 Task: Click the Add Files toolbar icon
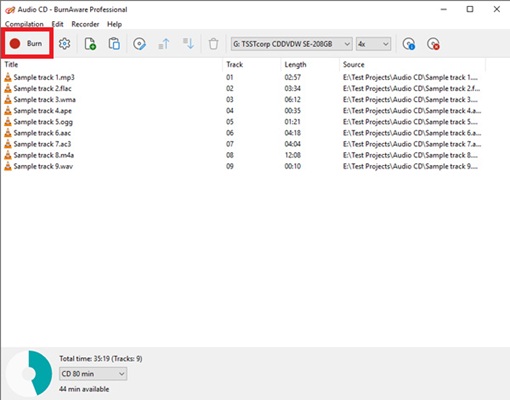pos(90,44)
